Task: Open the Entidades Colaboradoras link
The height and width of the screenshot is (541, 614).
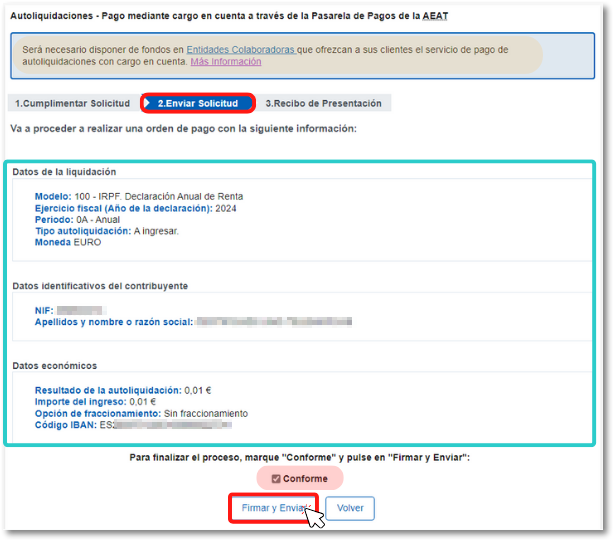Action: [x=240, y=50]
